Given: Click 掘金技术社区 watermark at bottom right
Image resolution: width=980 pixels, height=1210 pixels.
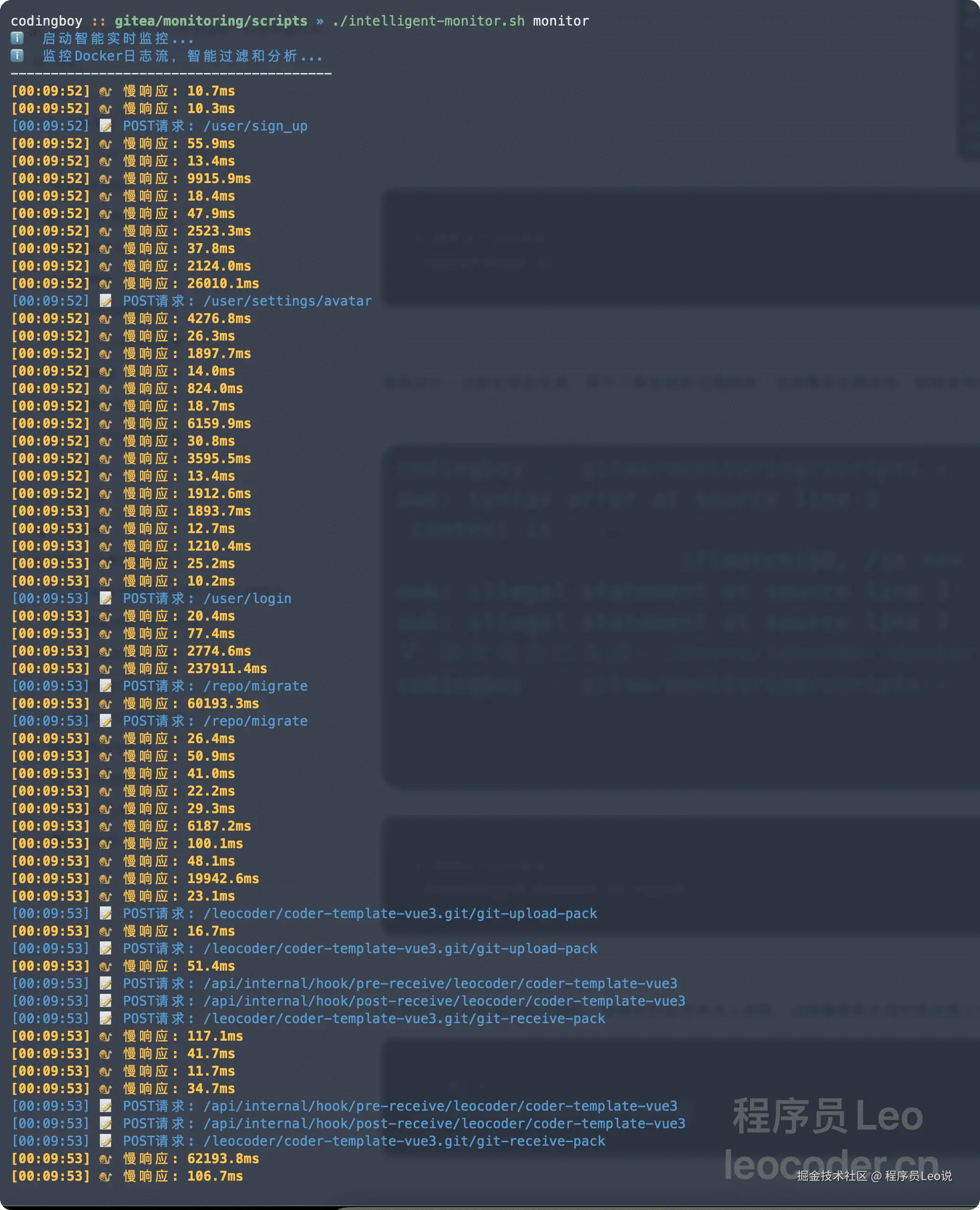Looking at the screenshot, I should [831, 1176].
